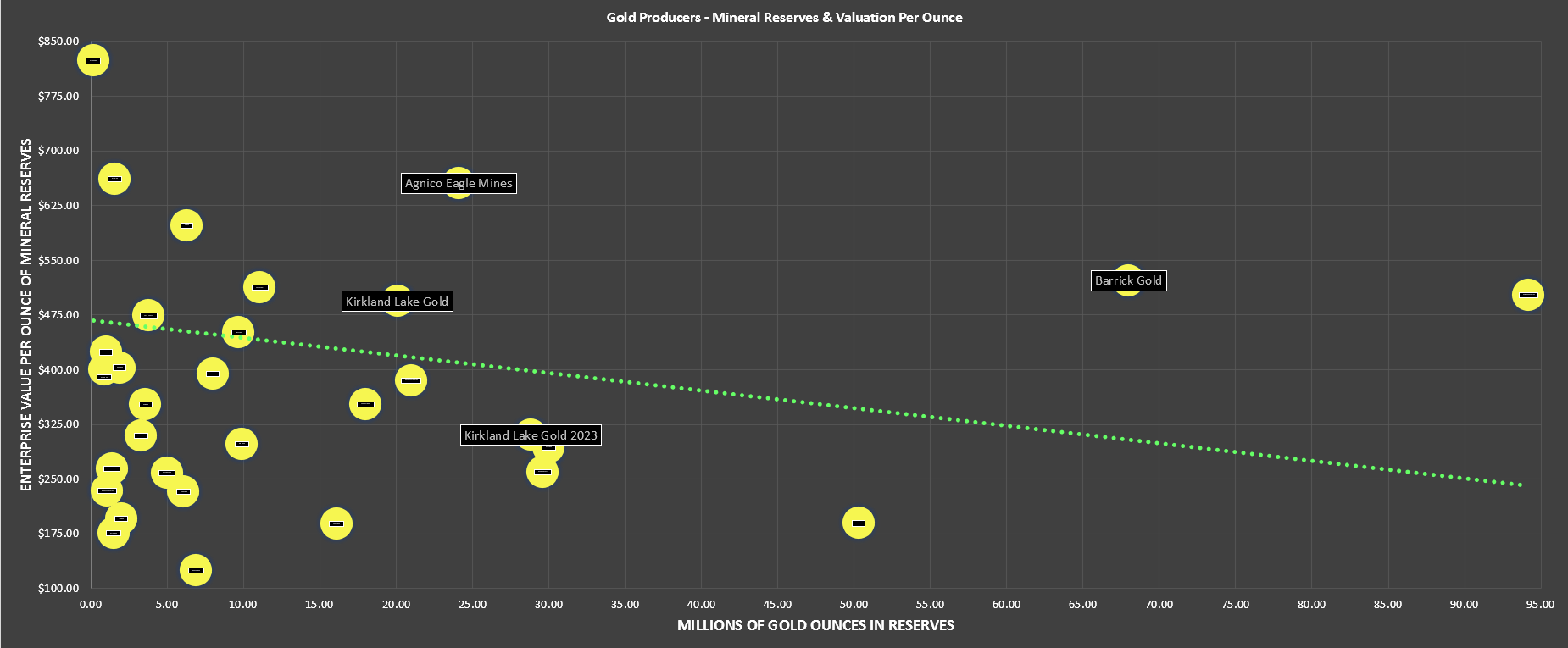Click the $100.00 y-axis tick label
Viewport: 1568px width, 648px height.
click(x=58, y=589)
